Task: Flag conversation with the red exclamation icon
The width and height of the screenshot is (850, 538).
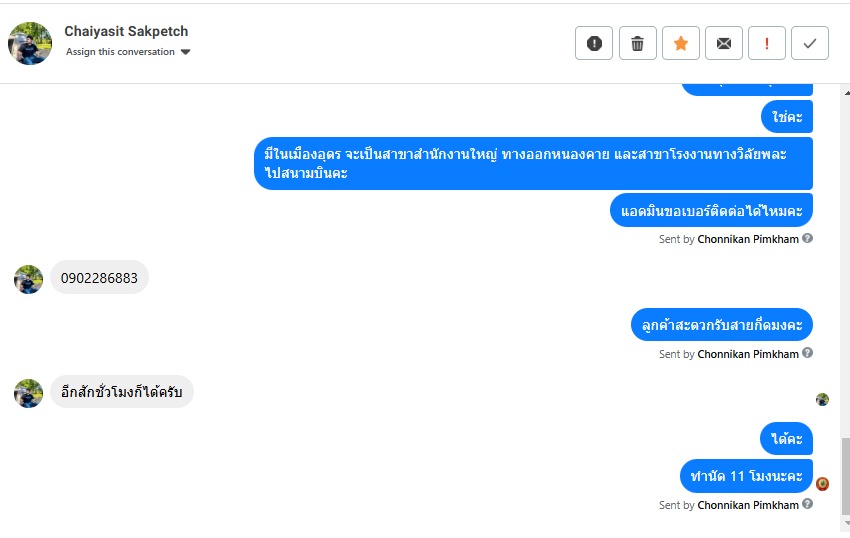Action: point(767,43)
